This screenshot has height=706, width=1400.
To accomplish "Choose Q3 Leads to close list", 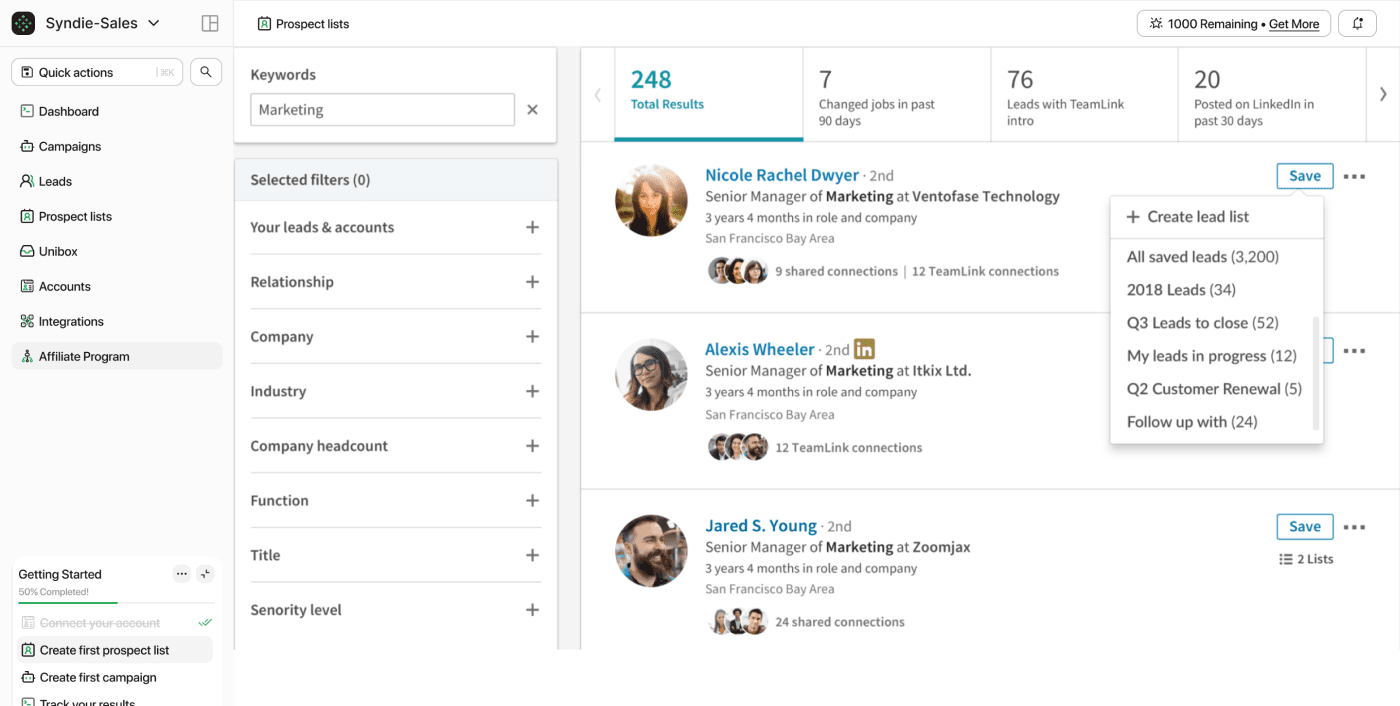I will tap(1202, 323).
